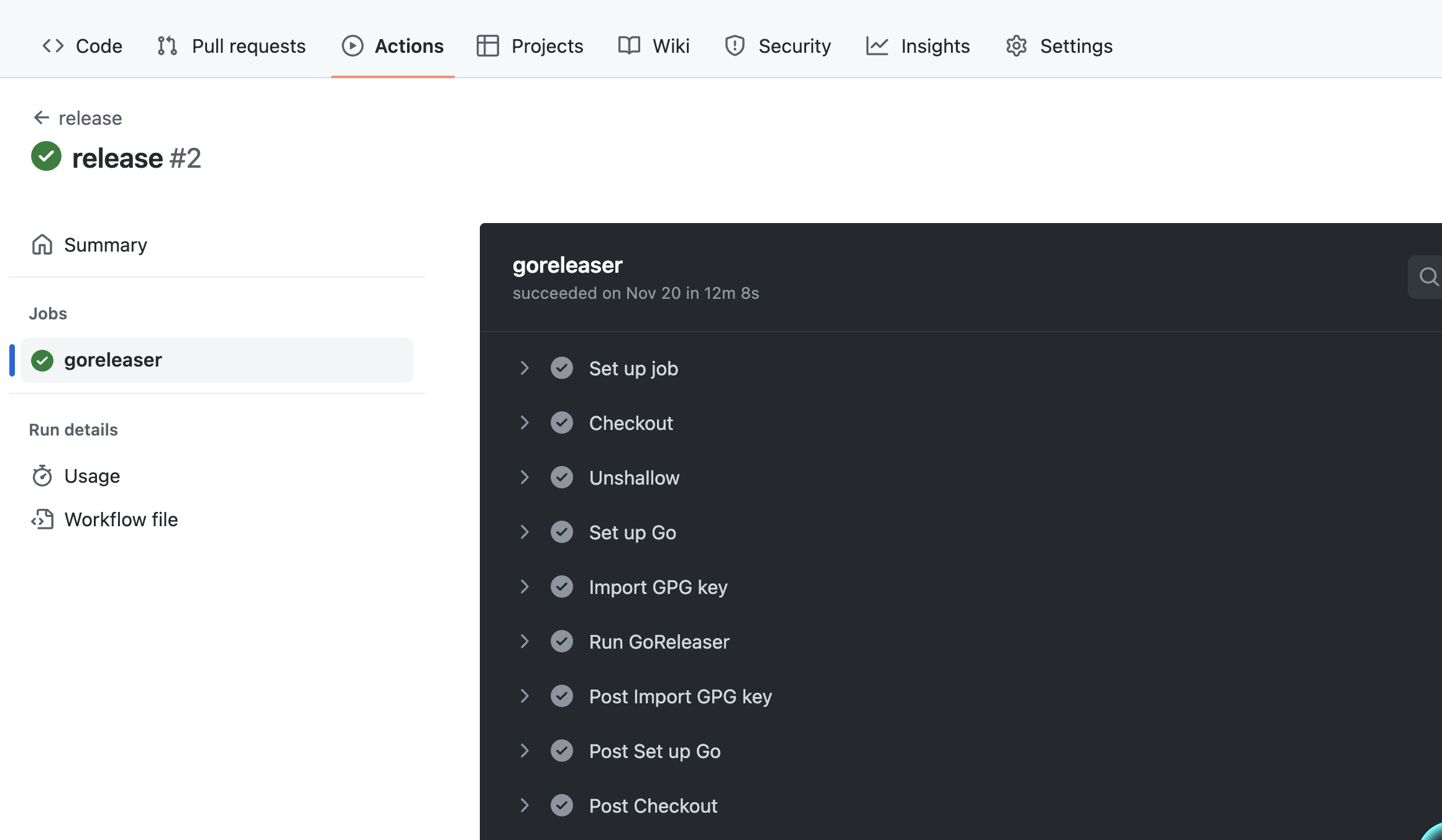Click the succeeded on Nov 20 status text
The image size is (1442, 840).
636,293
